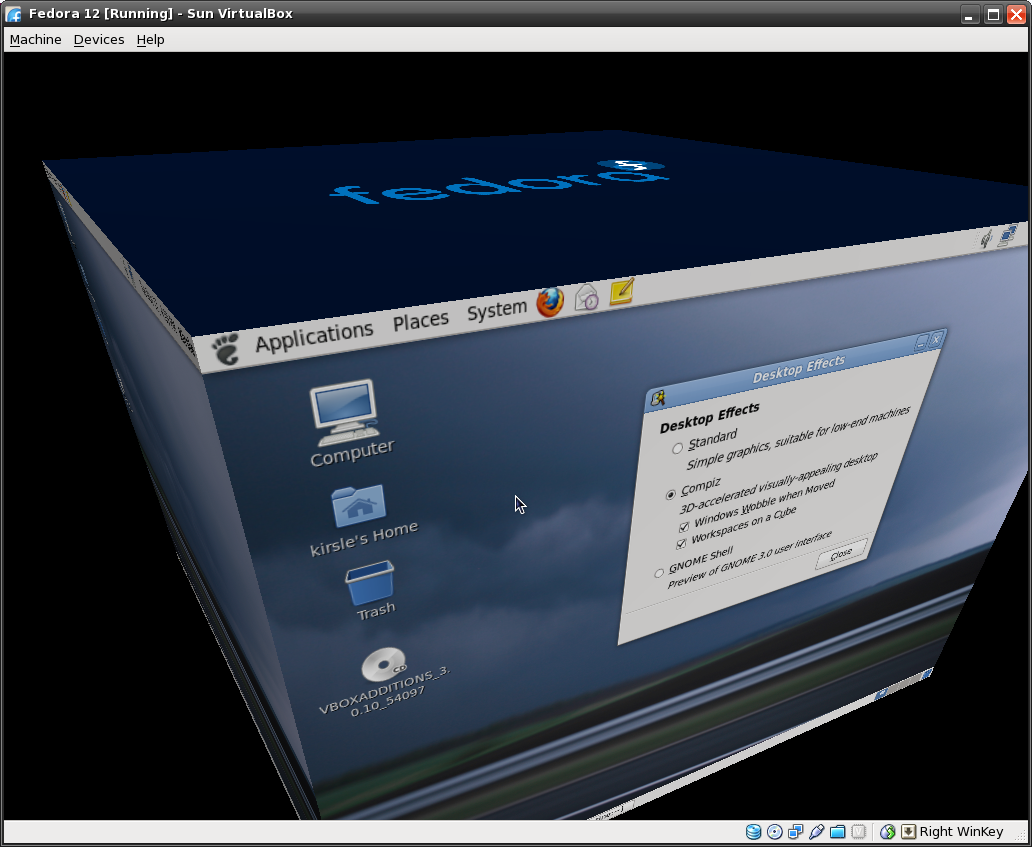Toggle Workspaces on a Cube checkbox
Viewport: 1032px width, 847px height.
(x=681, y=543)
